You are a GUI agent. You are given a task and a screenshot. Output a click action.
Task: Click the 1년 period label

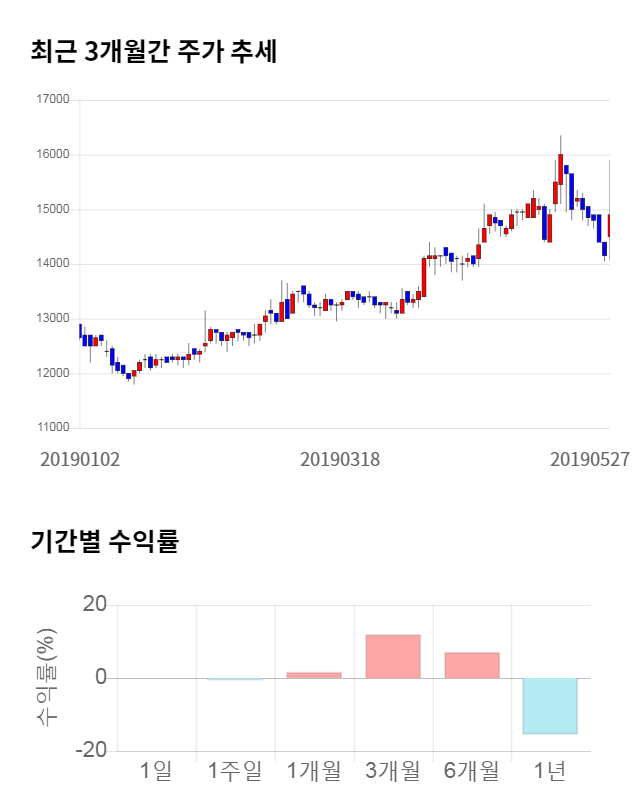(550, 771)
